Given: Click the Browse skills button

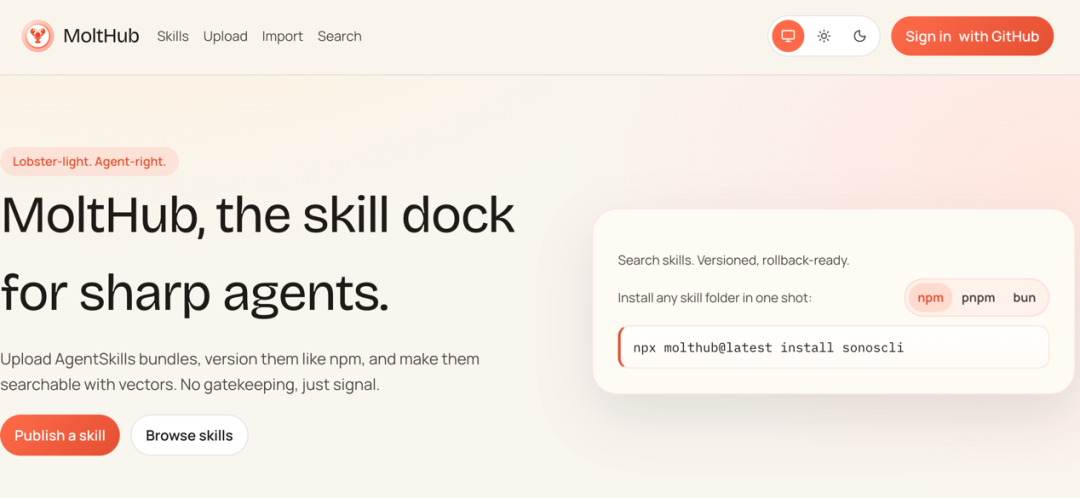Looking at the screenshot, I should coord(189,435).
